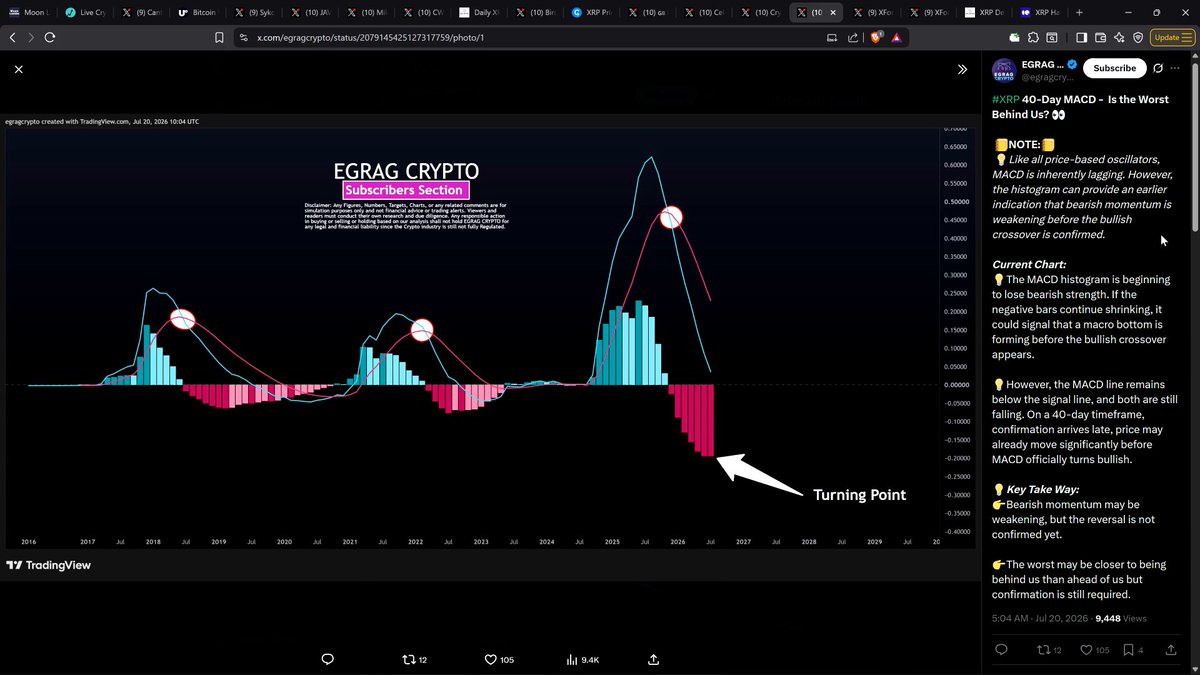Open the browser extensions puzzle icon
The width and height of the screenshot is (1200, 675).
1034,37
